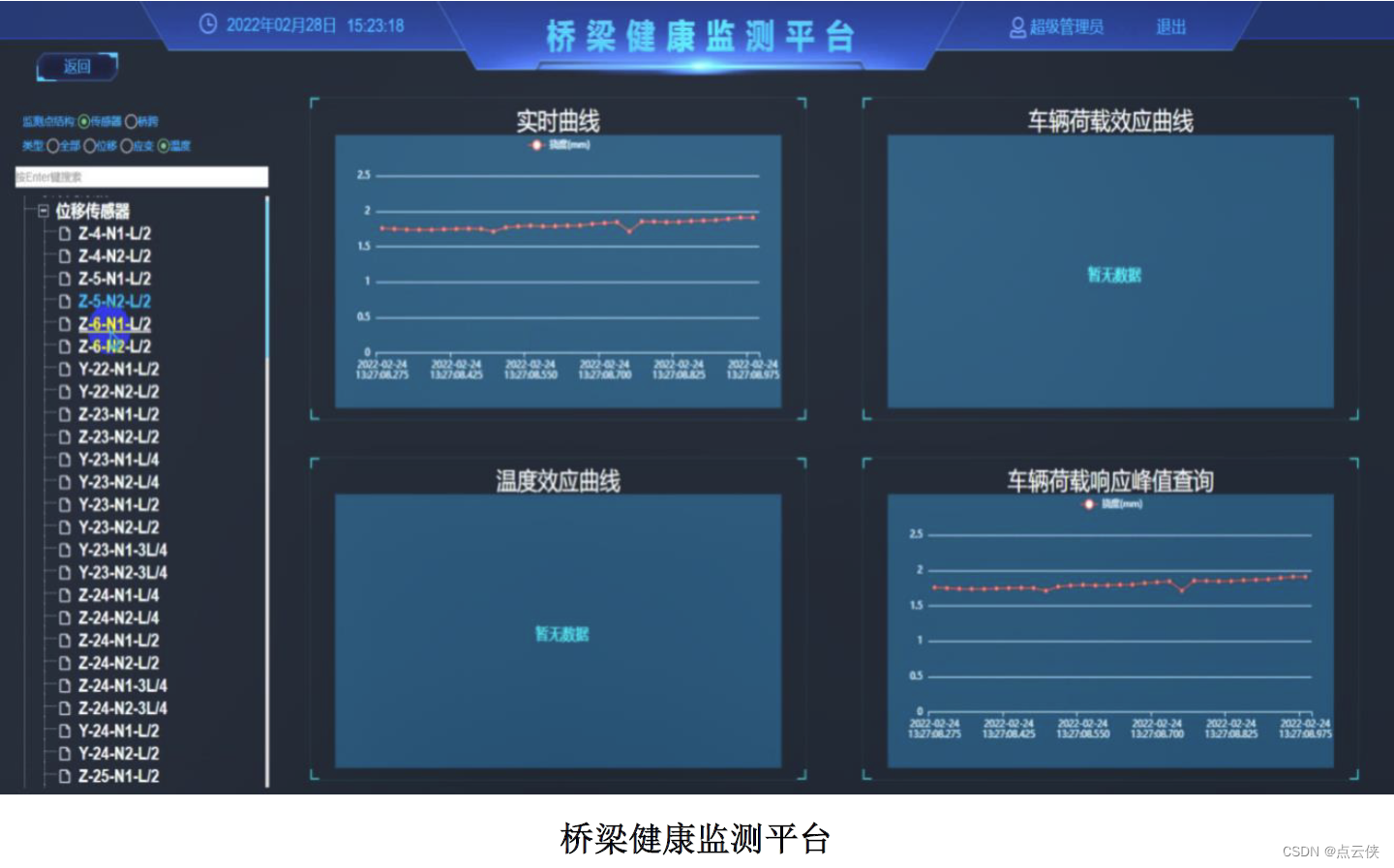Select the 传感器 radio button
Image resolution: width=1394 pixels, height=868 pixels.
point(84,121)
